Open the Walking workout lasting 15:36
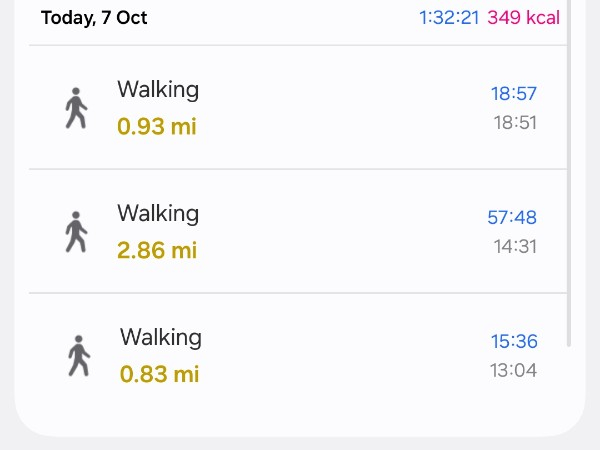Screen dimensions: 600x450 300,356
